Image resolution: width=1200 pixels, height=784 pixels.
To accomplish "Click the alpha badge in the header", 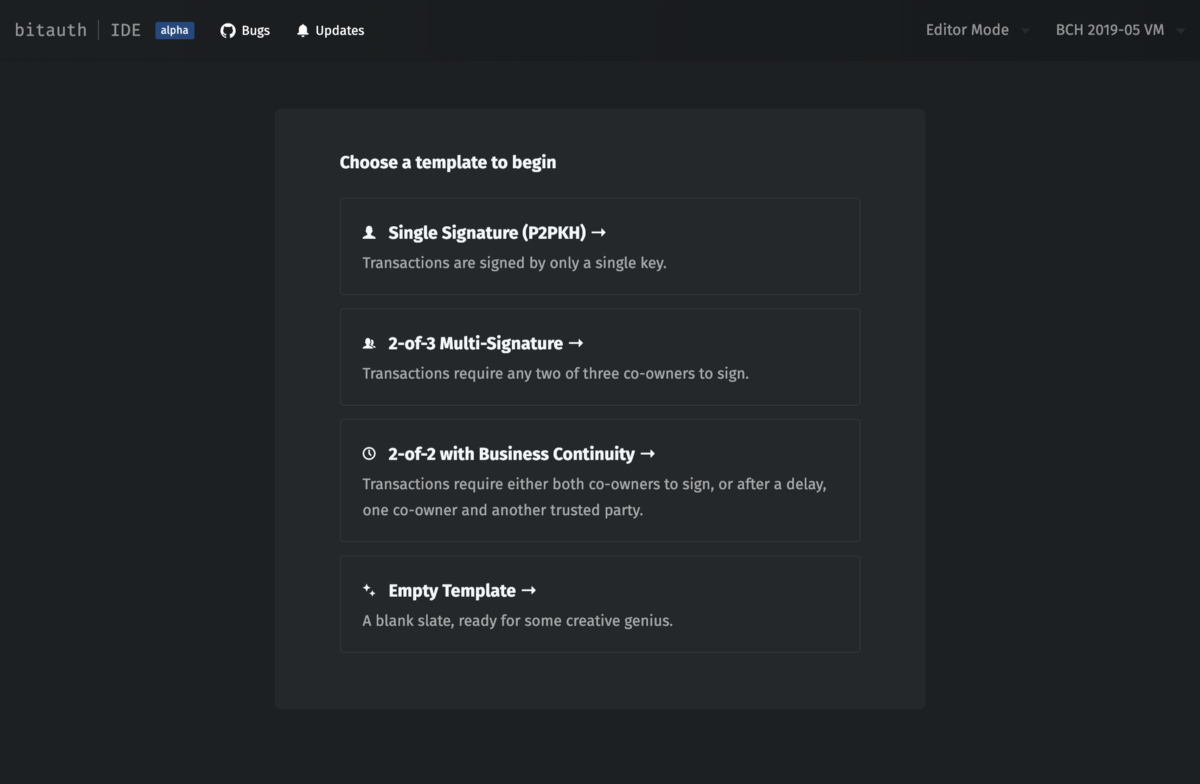I will (174, 30).
